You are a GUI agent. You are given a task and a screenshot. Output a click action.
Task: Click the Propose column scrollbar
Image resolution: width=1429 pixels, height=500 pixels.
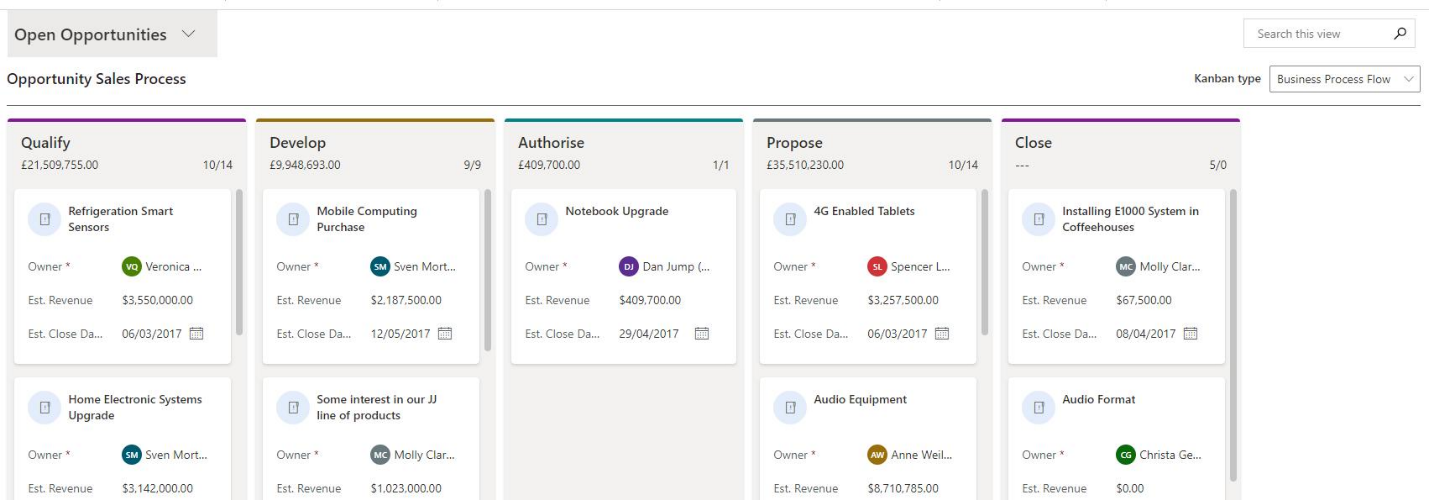[x=985, y=262]
